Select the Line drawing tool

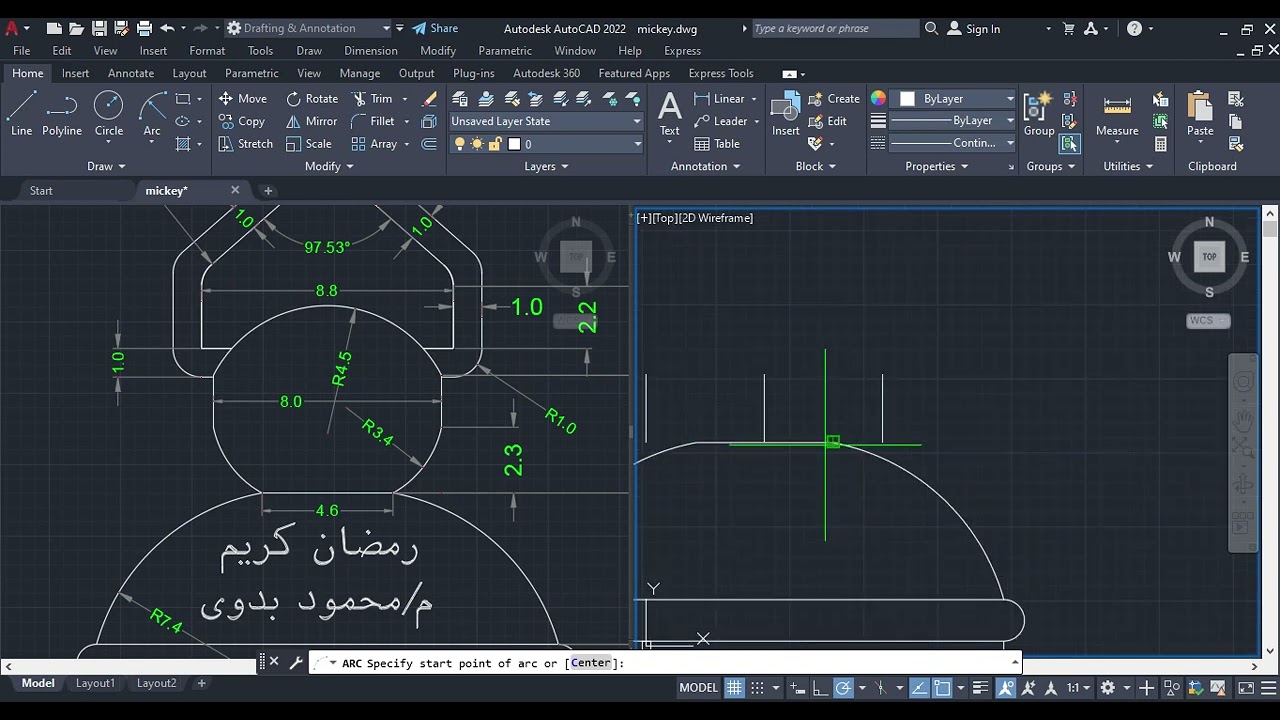pos(21,112)
